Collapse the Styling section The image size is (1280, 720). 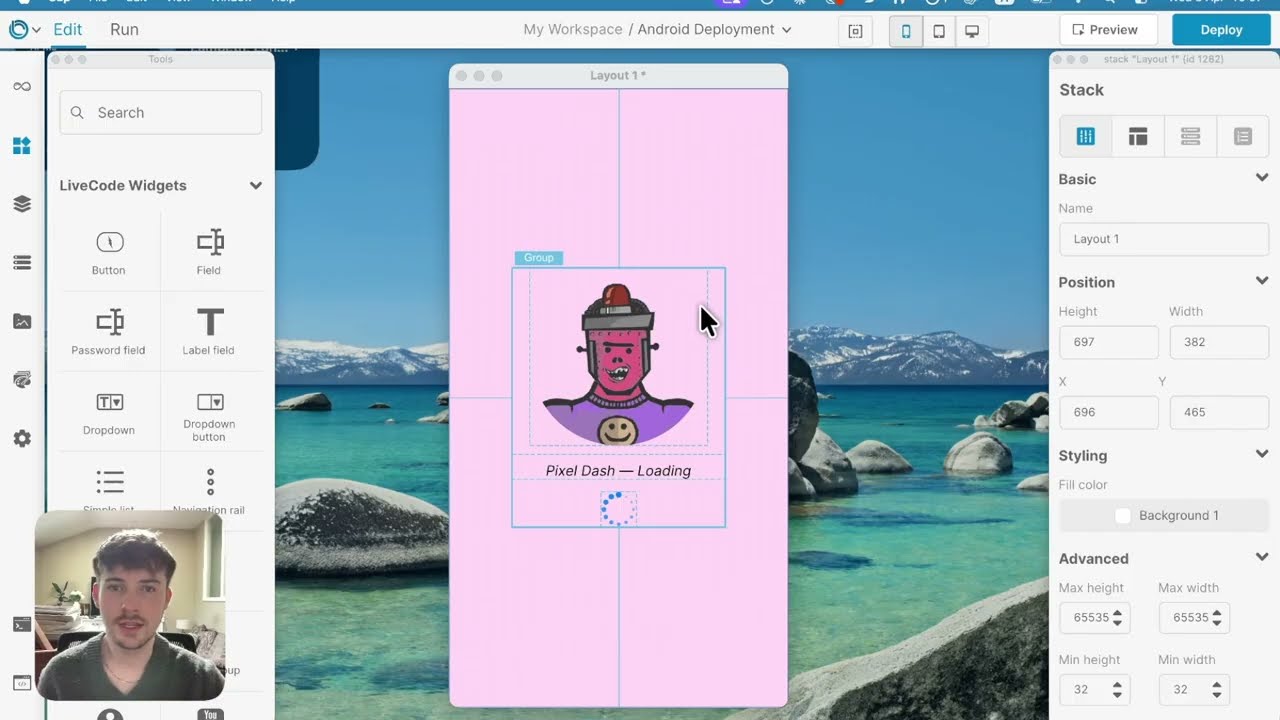coord(1261,455)
